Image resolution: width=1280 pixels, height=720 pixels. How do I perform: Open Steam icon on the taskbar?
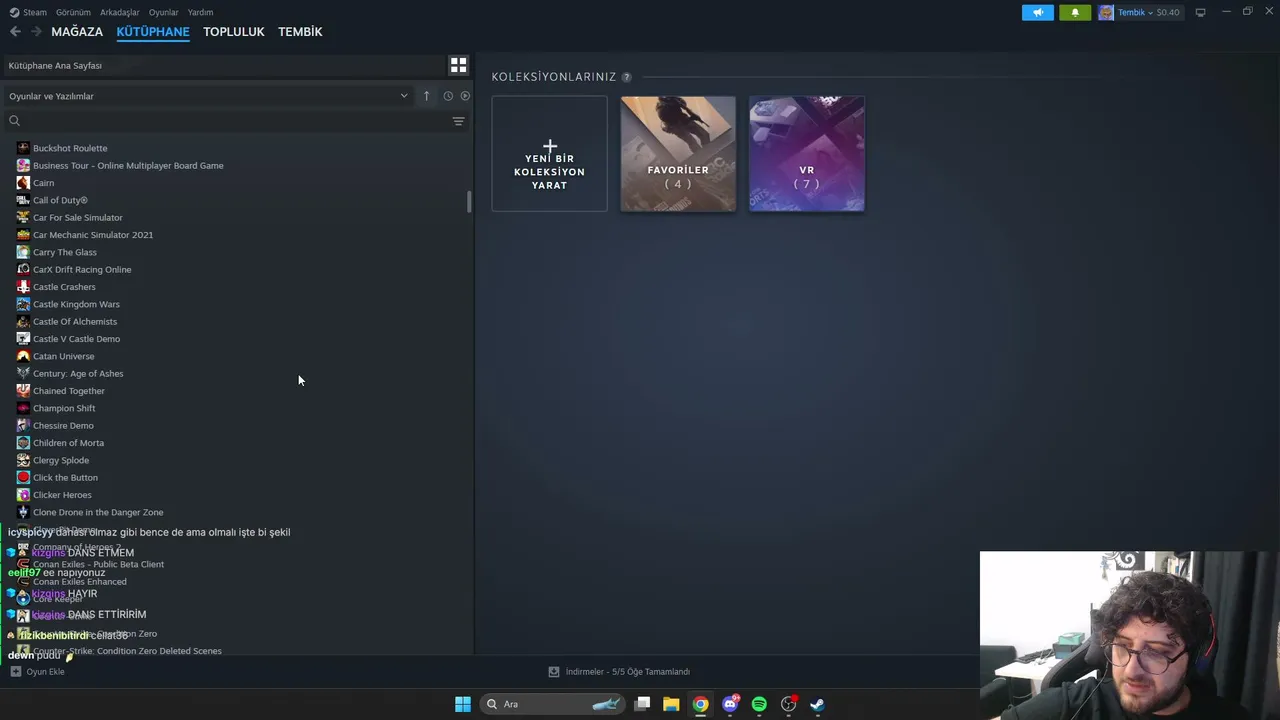tap(817, 704)
